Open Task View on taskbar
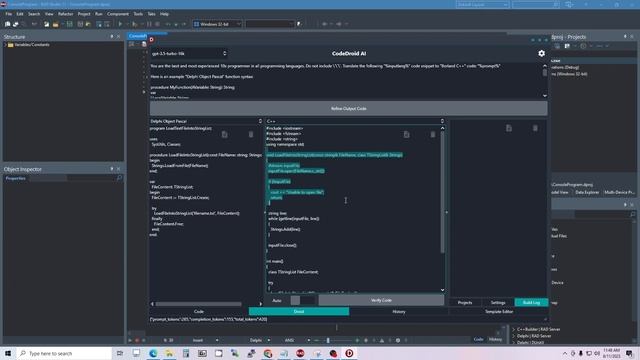Screen dimensions: 640x360 [120, 353]
